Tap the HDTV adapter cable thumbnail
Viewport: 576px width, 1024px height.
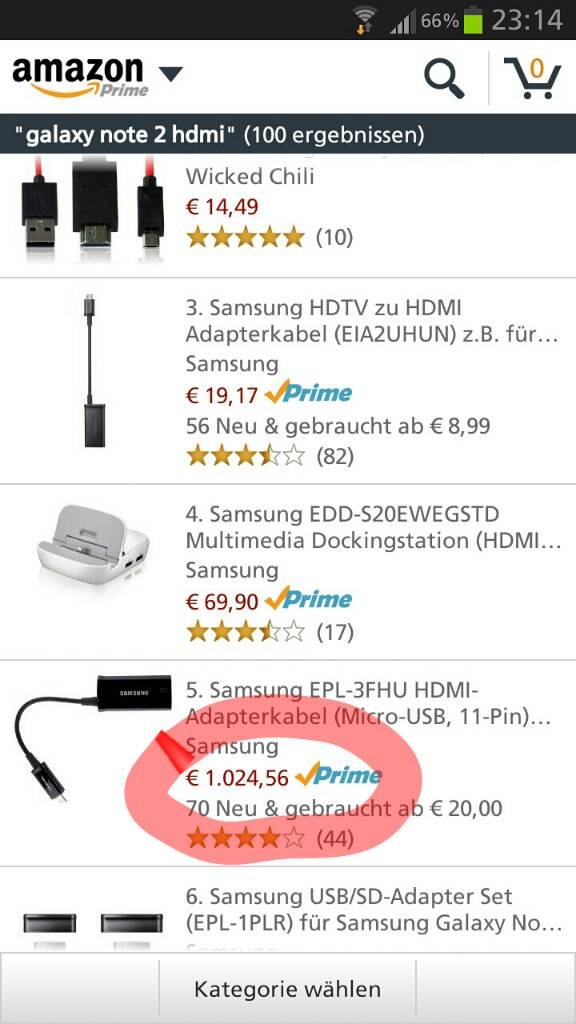(94, 370)
